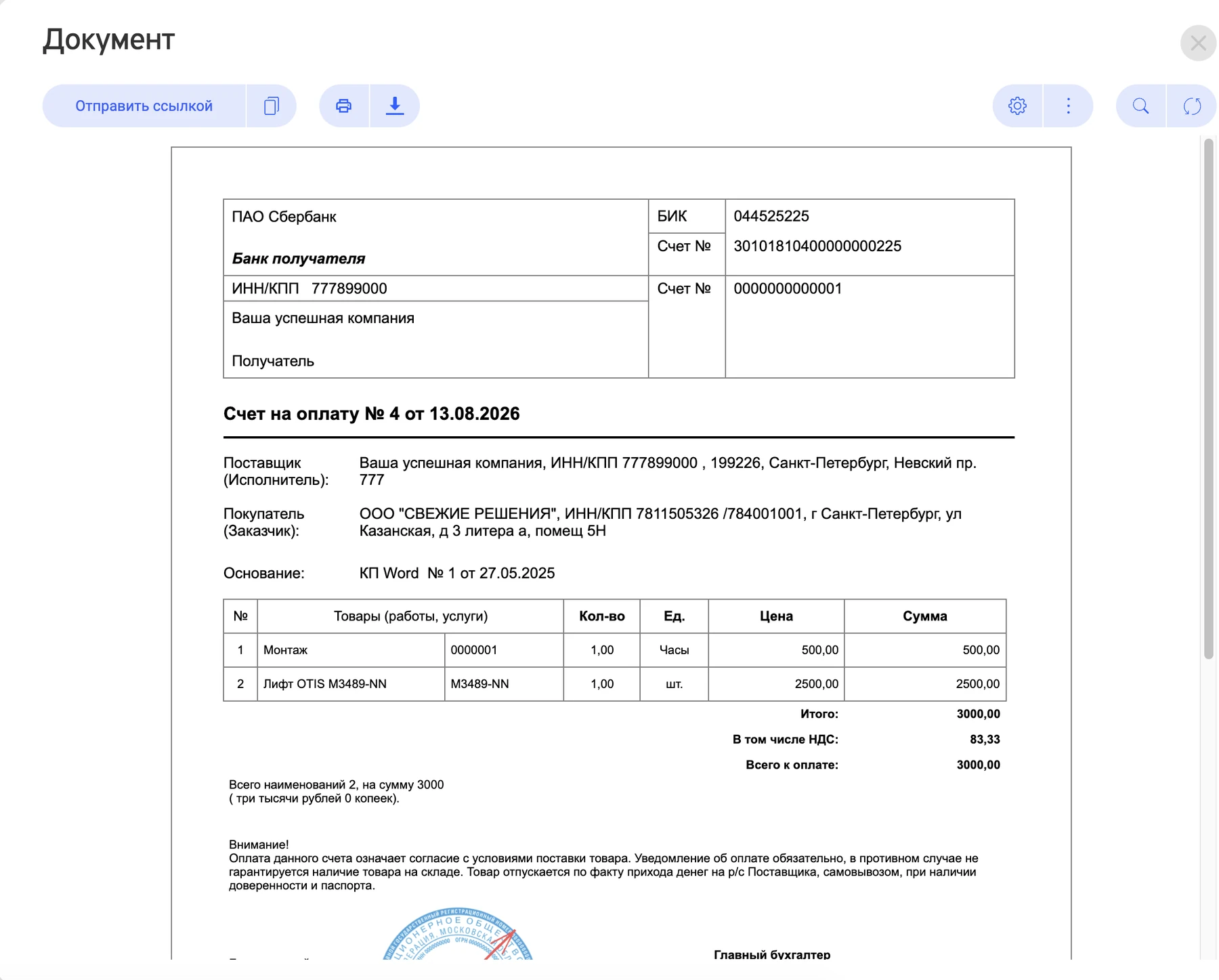Open the three-dot more options menu
Screen dimensions: 1219x980
click(x=1069, y=106)
